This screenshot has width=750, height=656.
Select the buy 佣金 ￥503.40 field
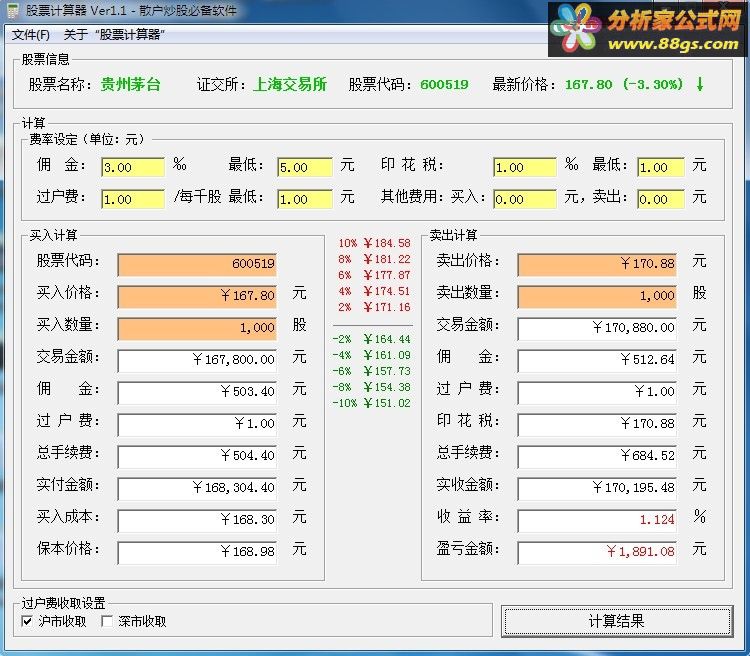[x=197, y=392]
